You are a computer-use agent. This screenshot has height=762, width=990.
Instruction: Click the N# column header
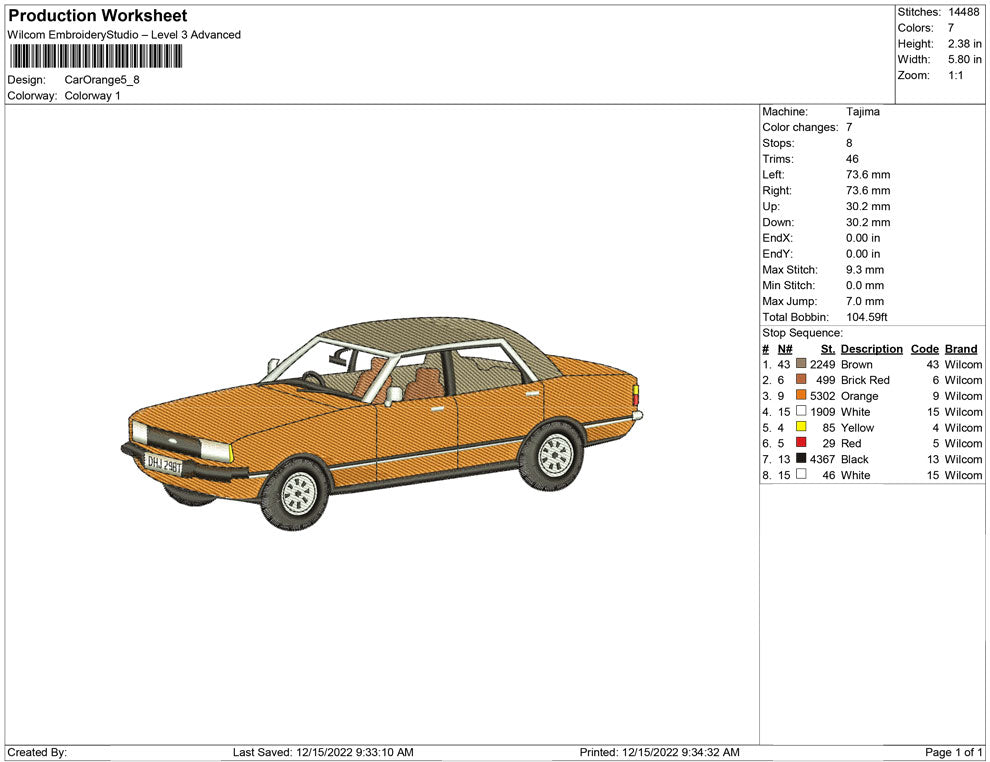pos(785,349)
